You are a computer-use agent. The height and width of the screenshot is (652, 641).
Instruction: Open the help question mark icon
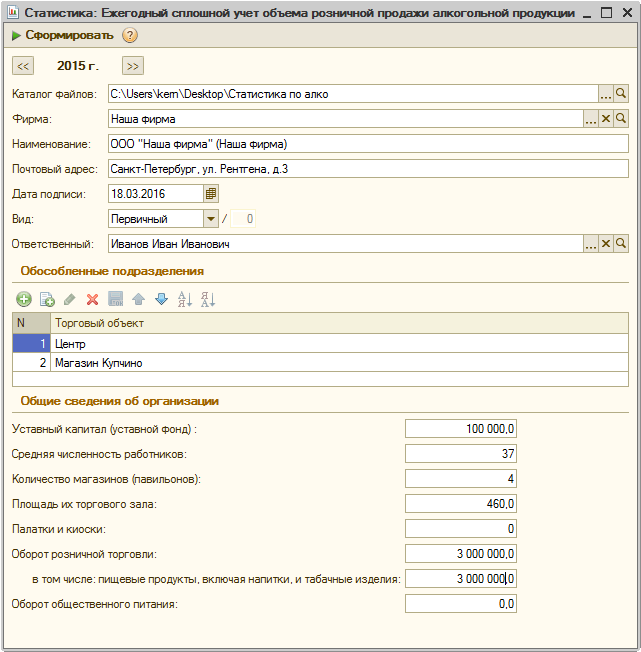pos(130,35)
